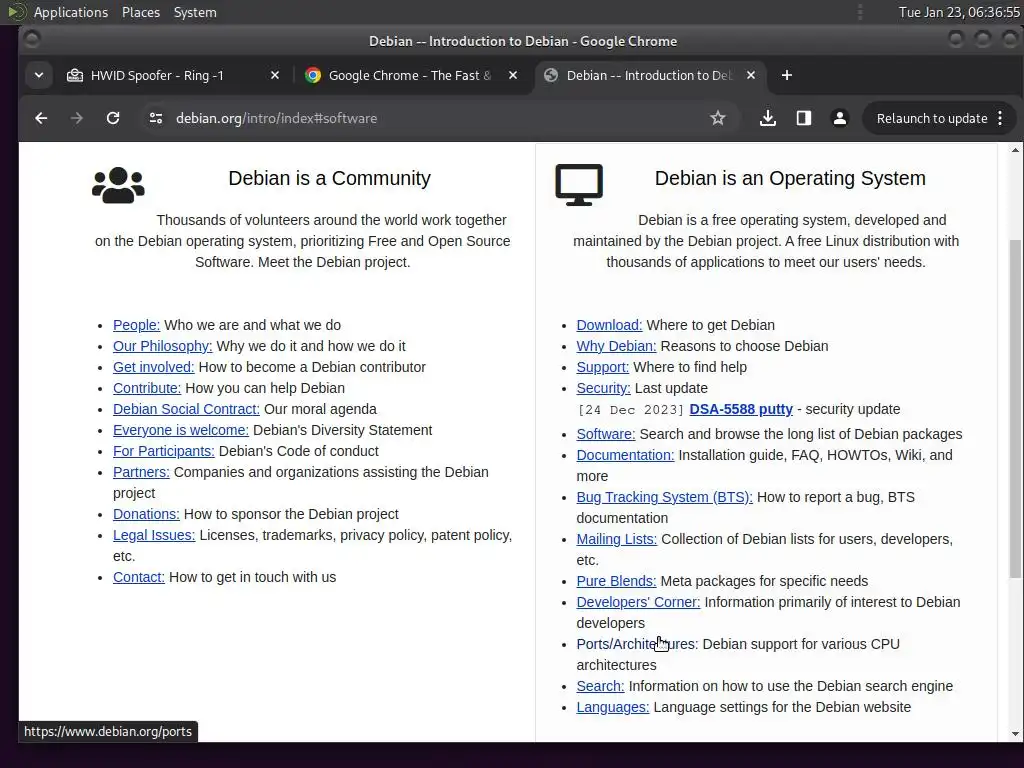Open the Pure Blends link

[x=616, y=581]
